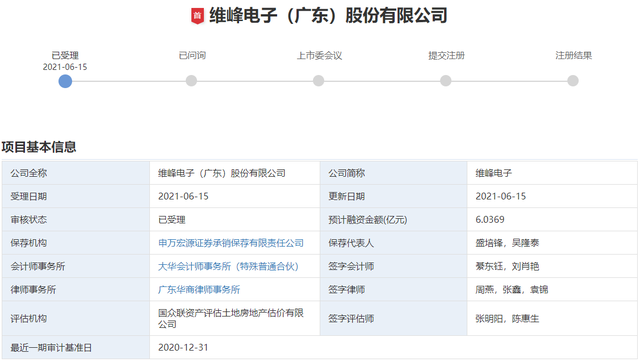Click the 提交注册 stage label
The width and height of the screenshot is (640, 362).
446,55
